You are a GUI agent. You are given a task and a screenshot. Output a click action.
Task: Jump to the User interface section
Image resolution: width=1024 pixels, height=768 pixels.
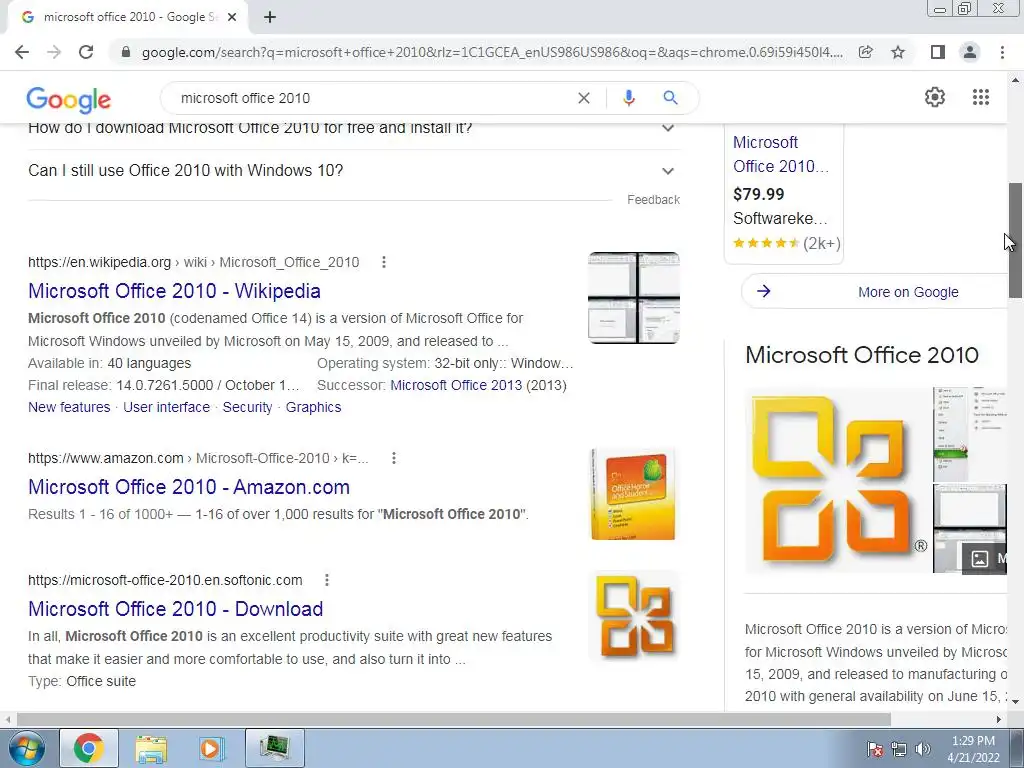(167, 407)
